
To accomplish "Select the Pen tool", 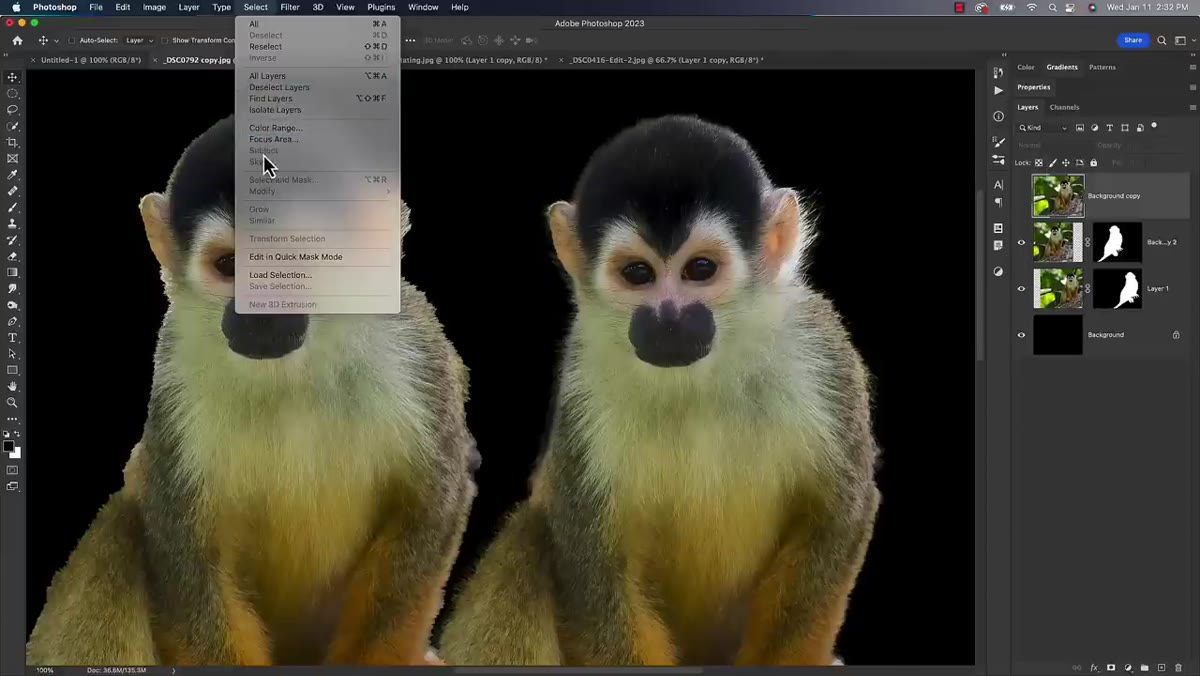I will (x=13, y=321).
